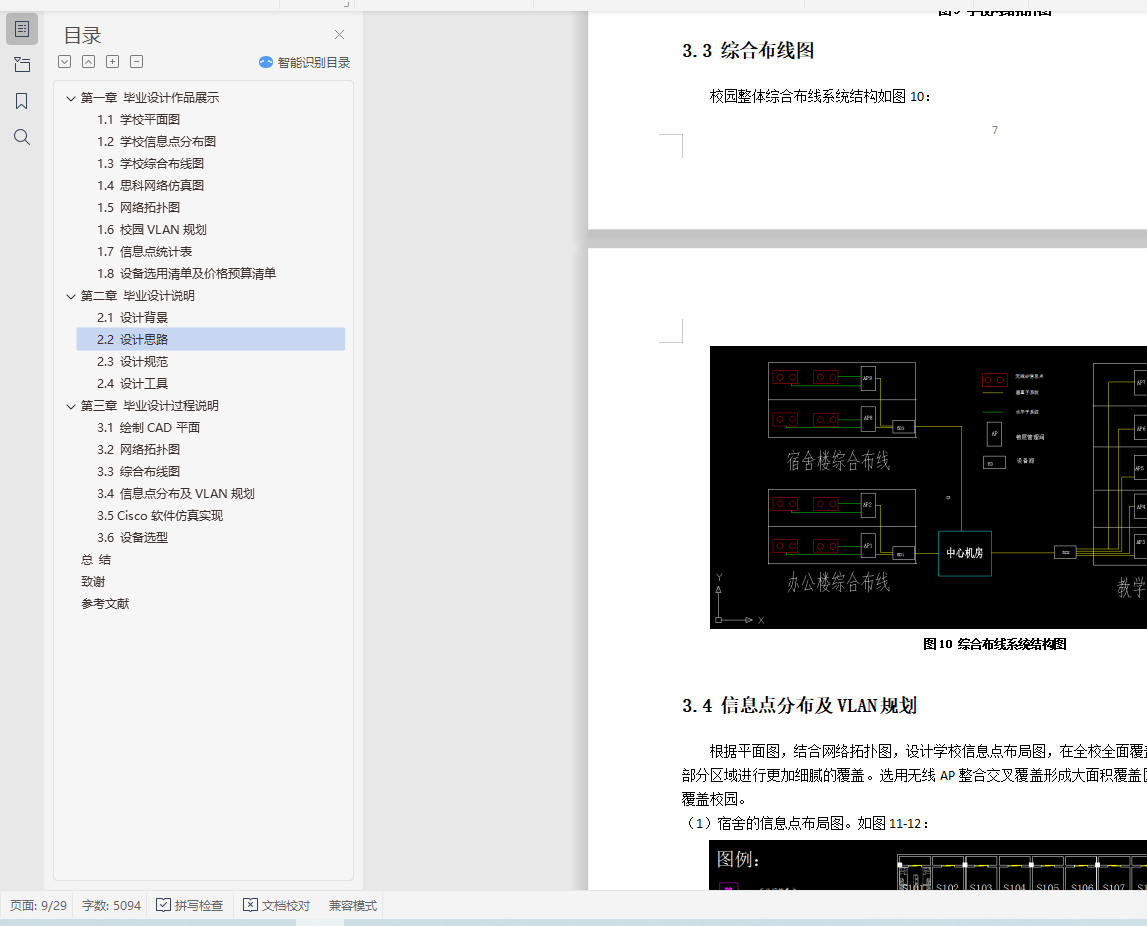The image size is (1147, 926).
Task: Go to 1.8 设备选用清单及价格预算清单
Action: 187,274
